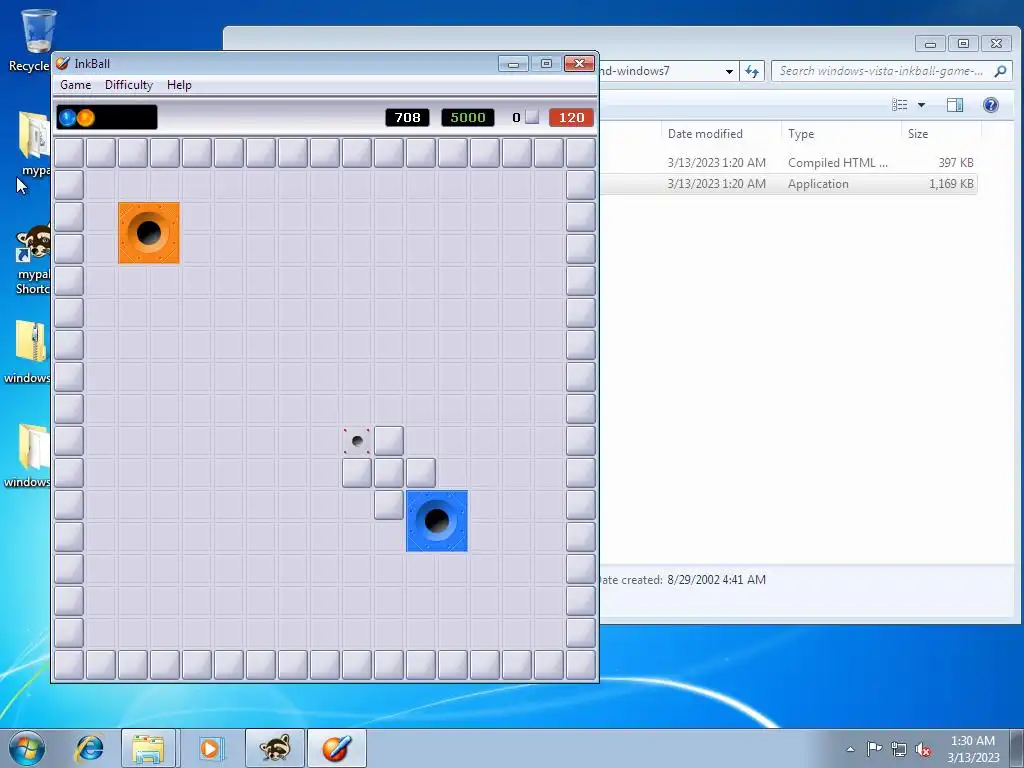
Task: Click Explorer refresh button
Action: 752,71
